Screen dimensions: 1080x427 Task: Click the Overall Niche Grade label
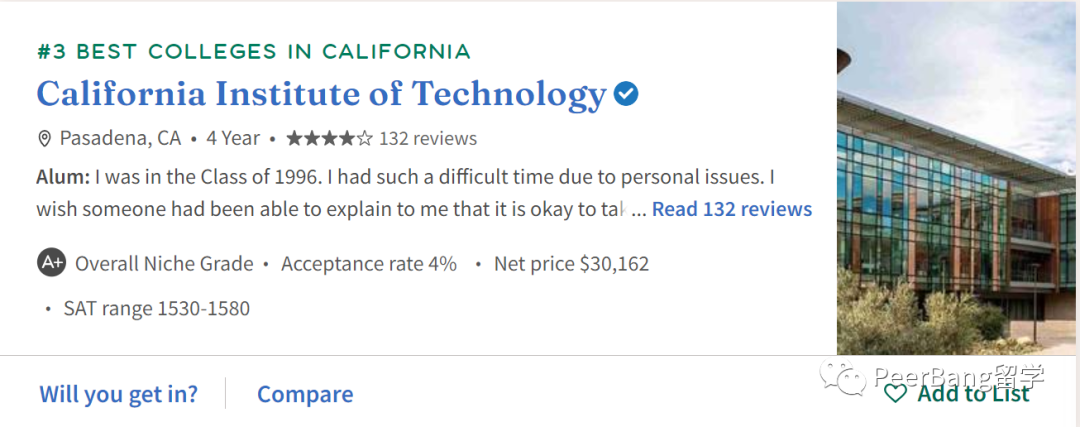pyautogui.click(x=164, y=264)
